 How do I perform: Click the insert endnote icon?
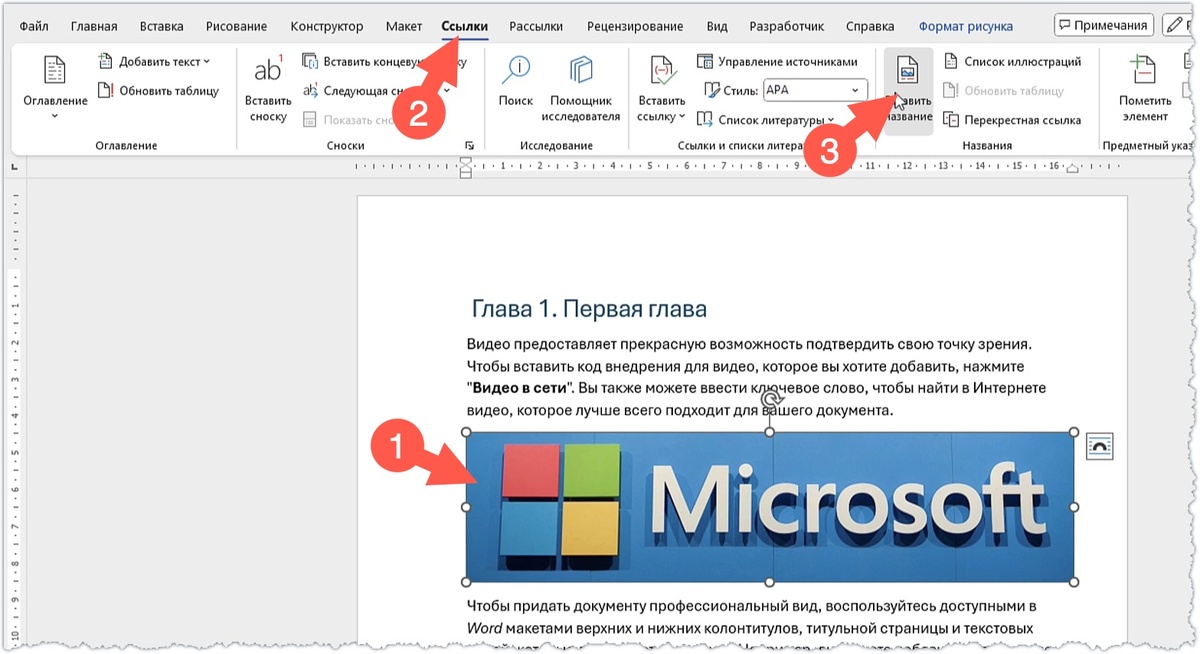point(310,62)
